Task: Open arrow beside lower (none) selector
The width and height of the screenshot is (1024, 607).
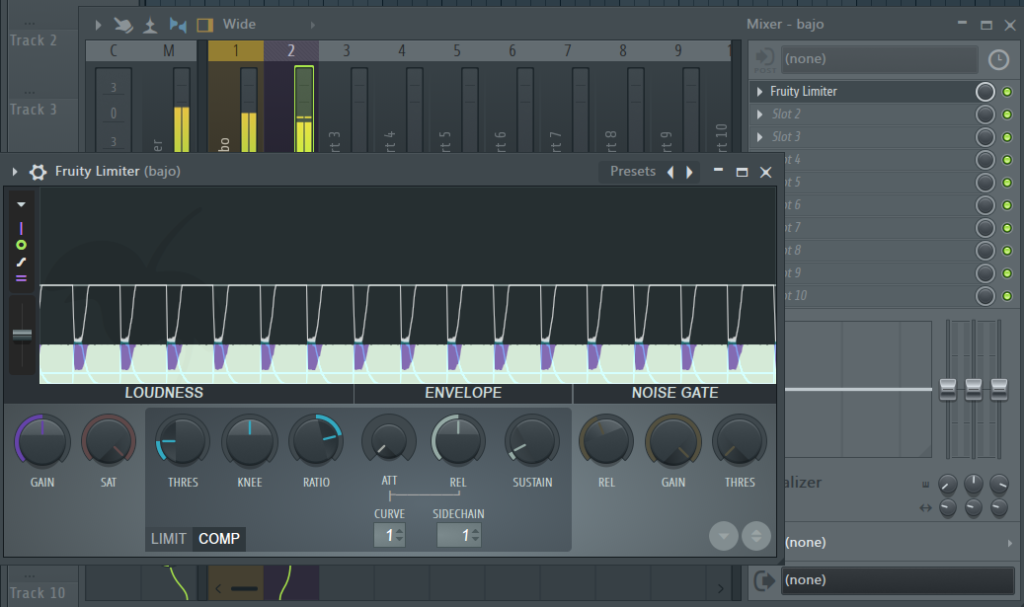Action: [1010, 543]
